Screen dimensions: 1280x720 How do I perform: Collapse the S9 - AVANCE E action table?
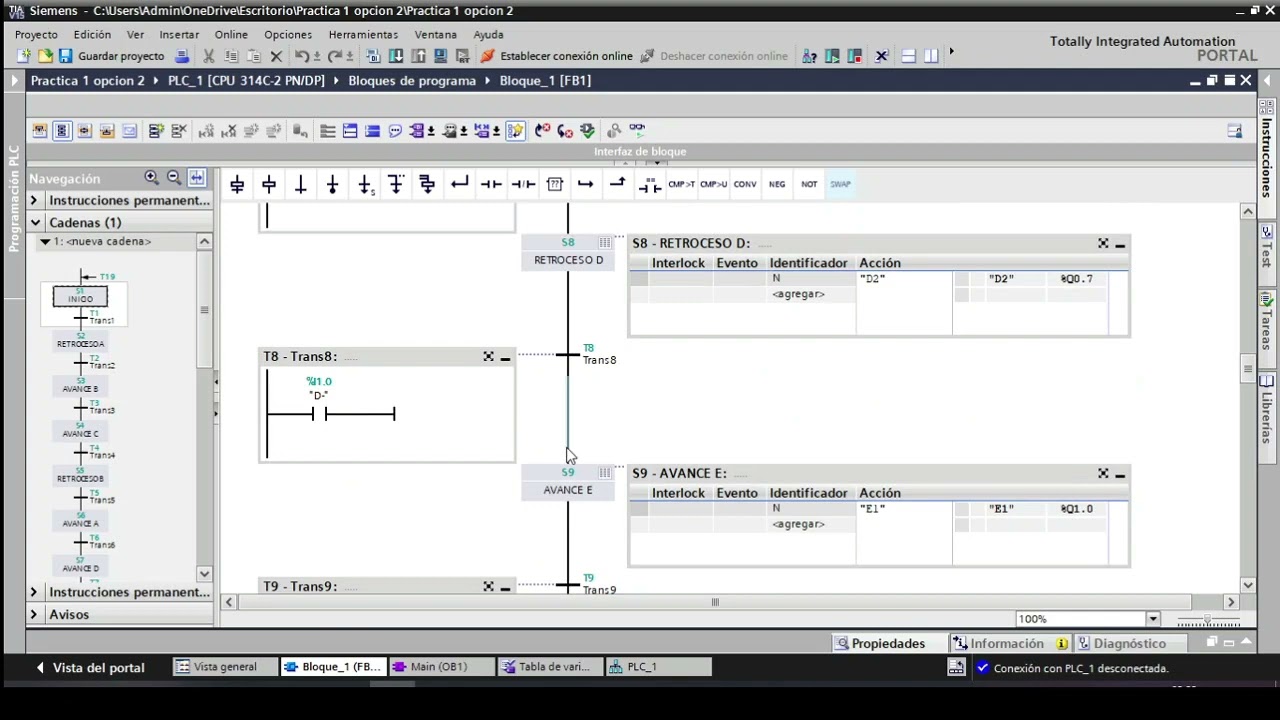(x=1121, y=474)
